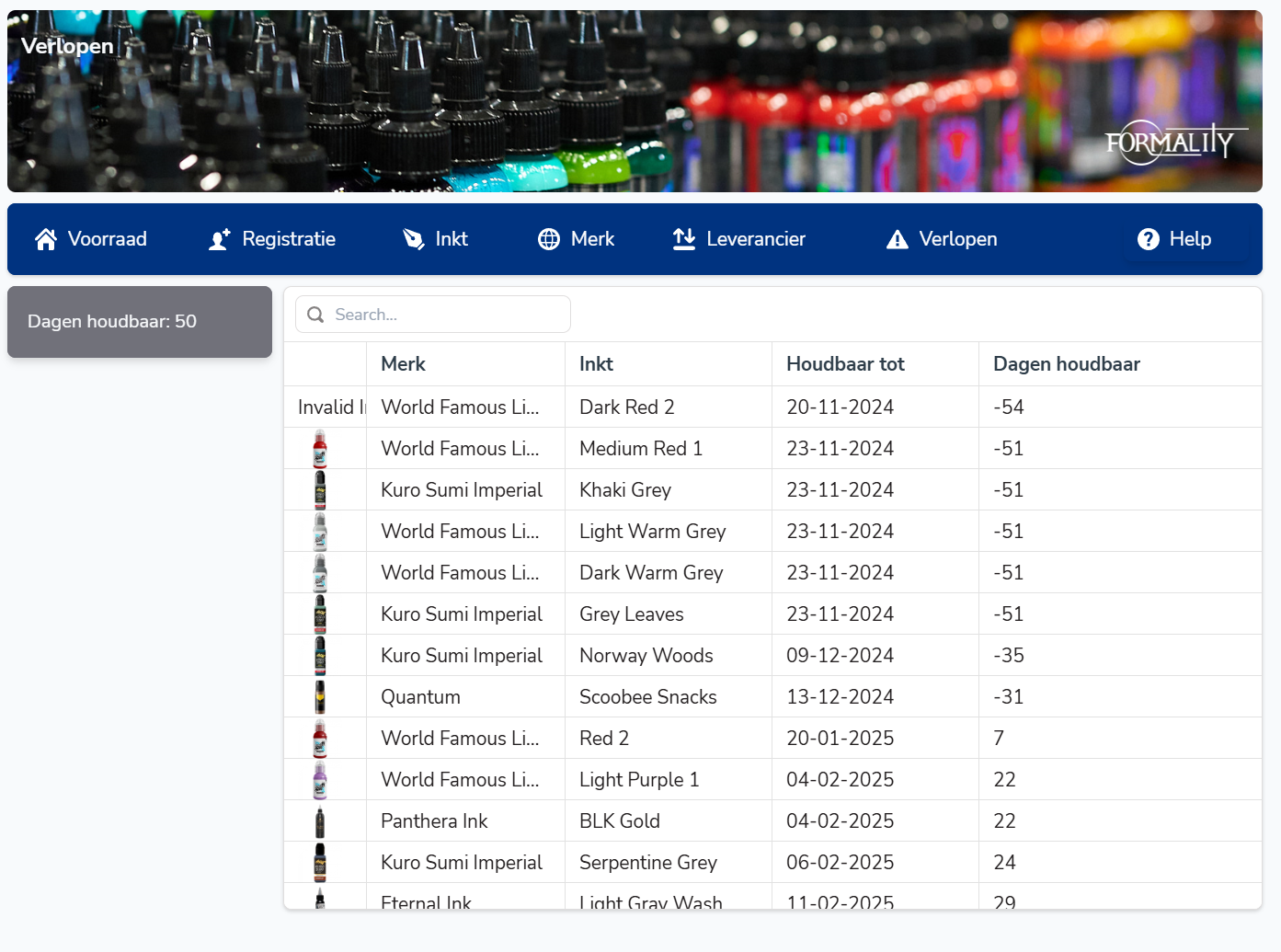Select the Light Purple 1 ink cell

pyautogui.click(x=669, y=780)
